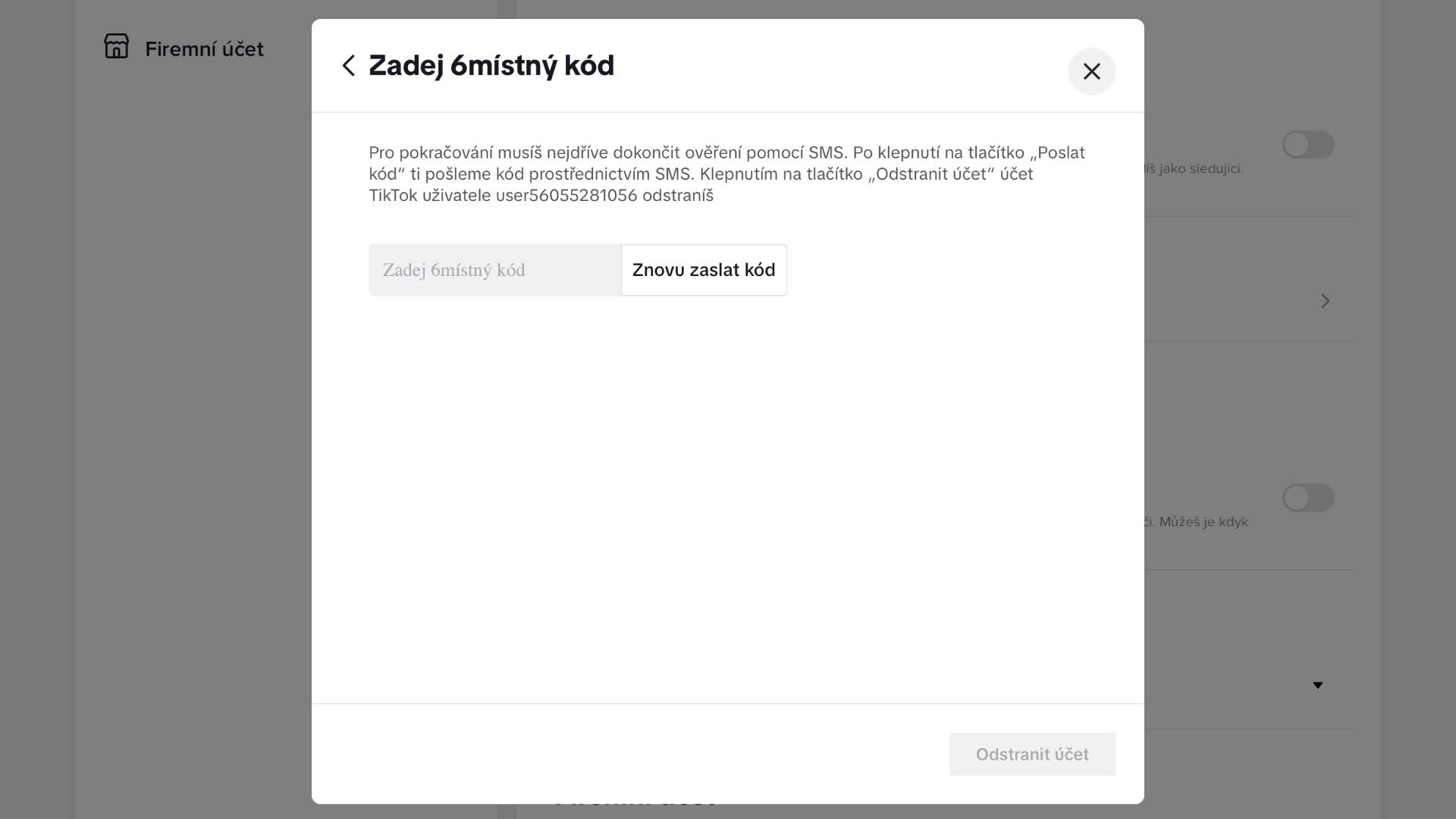1456x819 pixels.
Task: Click the word TikTok in the description
Action: (x=393, y=196)
